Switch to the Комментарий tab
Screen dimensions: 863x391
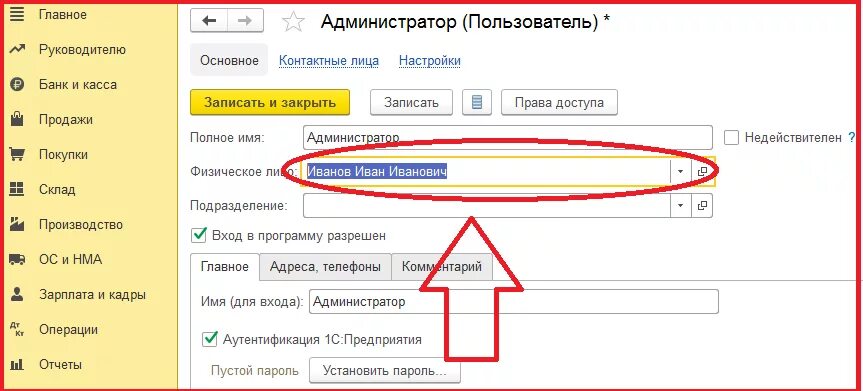pyautogui.click(x=442, y=267)
